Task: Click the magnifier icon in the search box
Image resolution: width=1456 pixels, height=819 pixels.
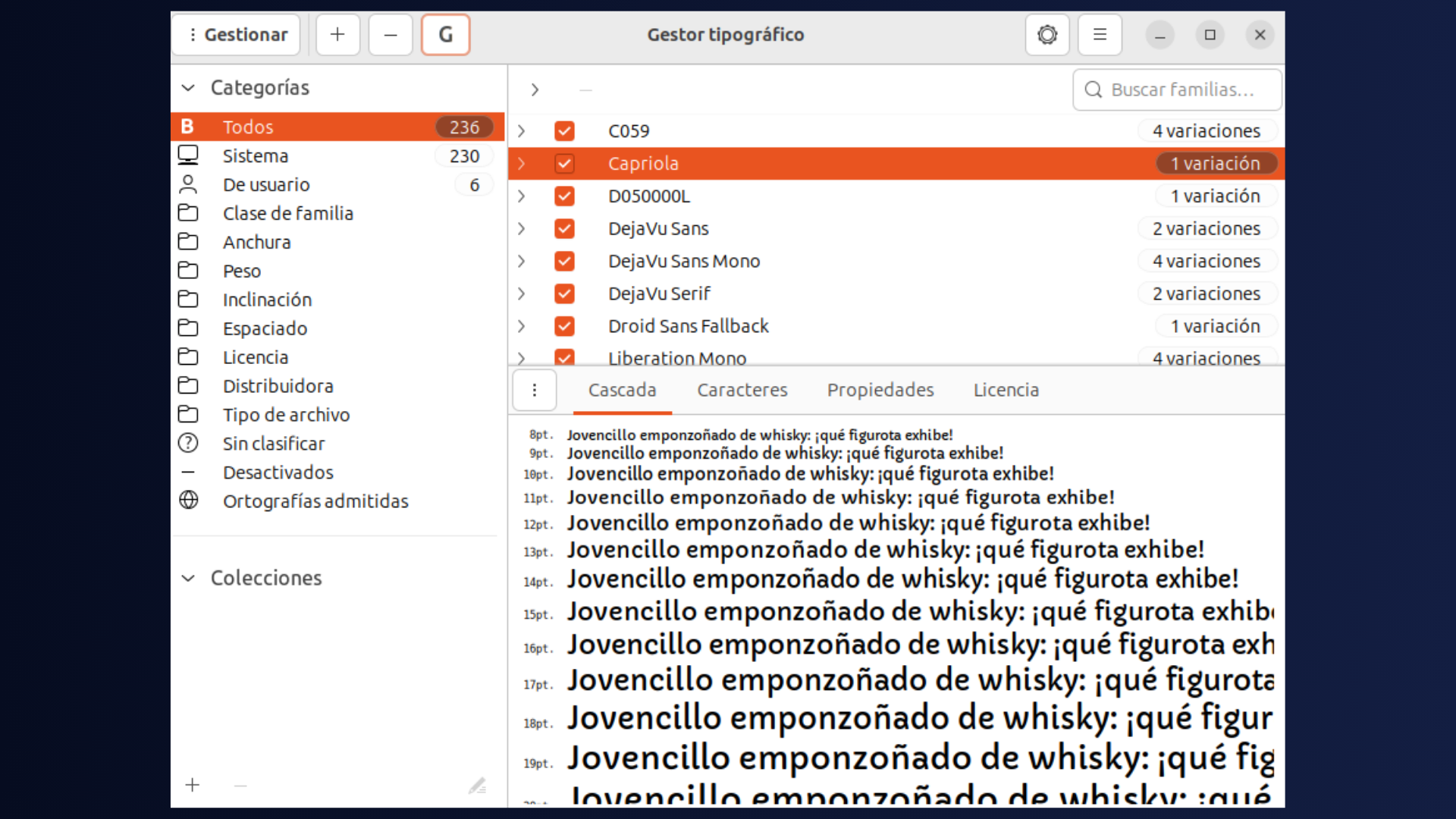Action: click(1094, 89)
